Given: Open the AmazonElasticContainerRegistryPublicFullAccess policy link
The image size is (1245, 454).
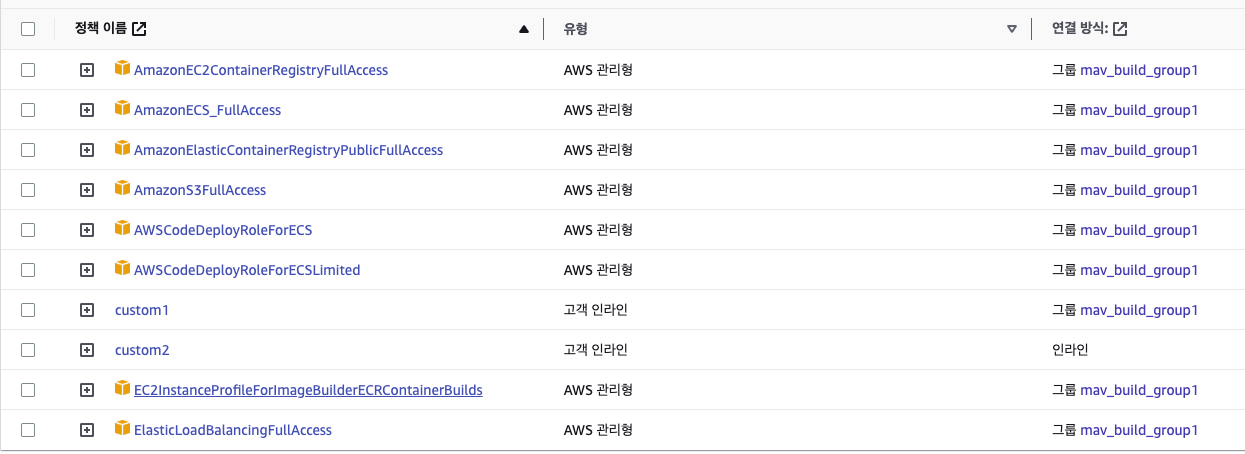Looking at the screenshot, I should 288,150.
